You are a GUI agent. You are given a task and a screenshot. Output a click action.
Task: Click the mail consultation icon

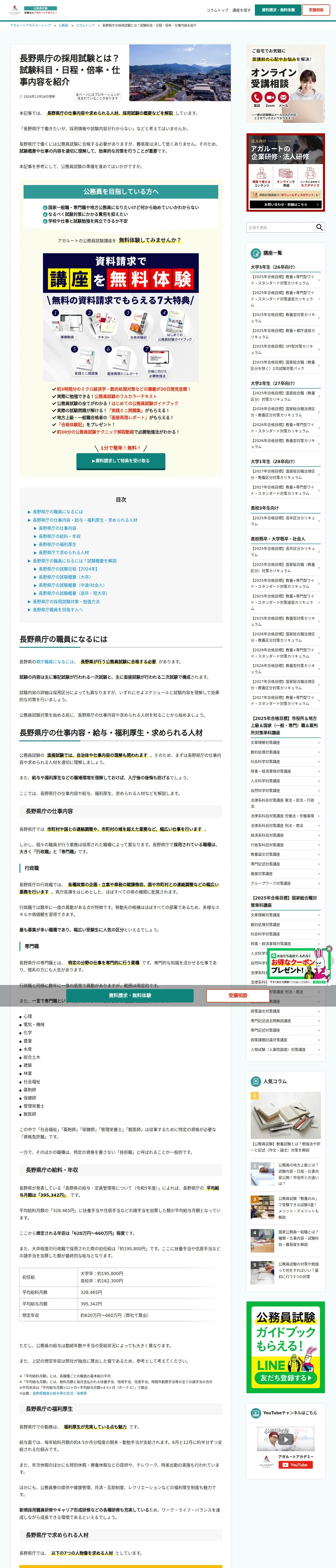[284, 97]
